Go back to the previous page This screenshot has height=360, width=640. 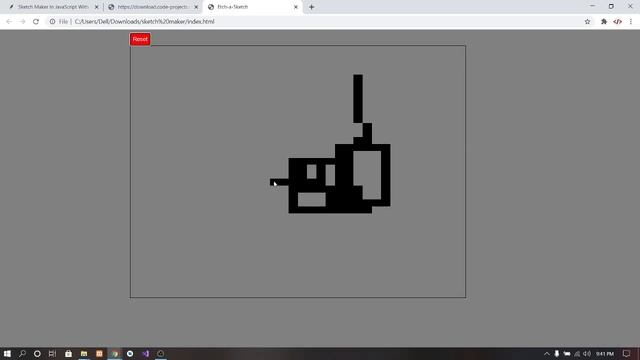click(x=9, y=22)
